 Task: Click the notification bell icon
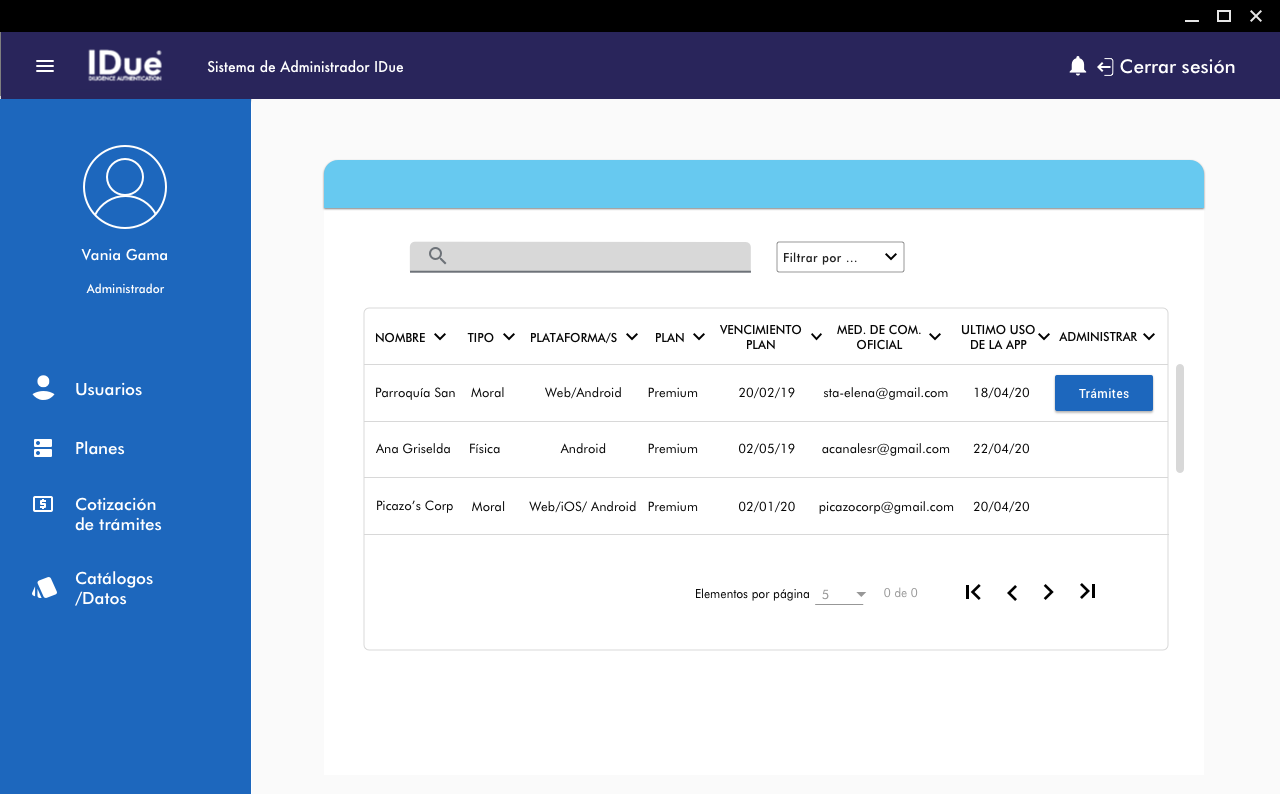pos(1077,66)
